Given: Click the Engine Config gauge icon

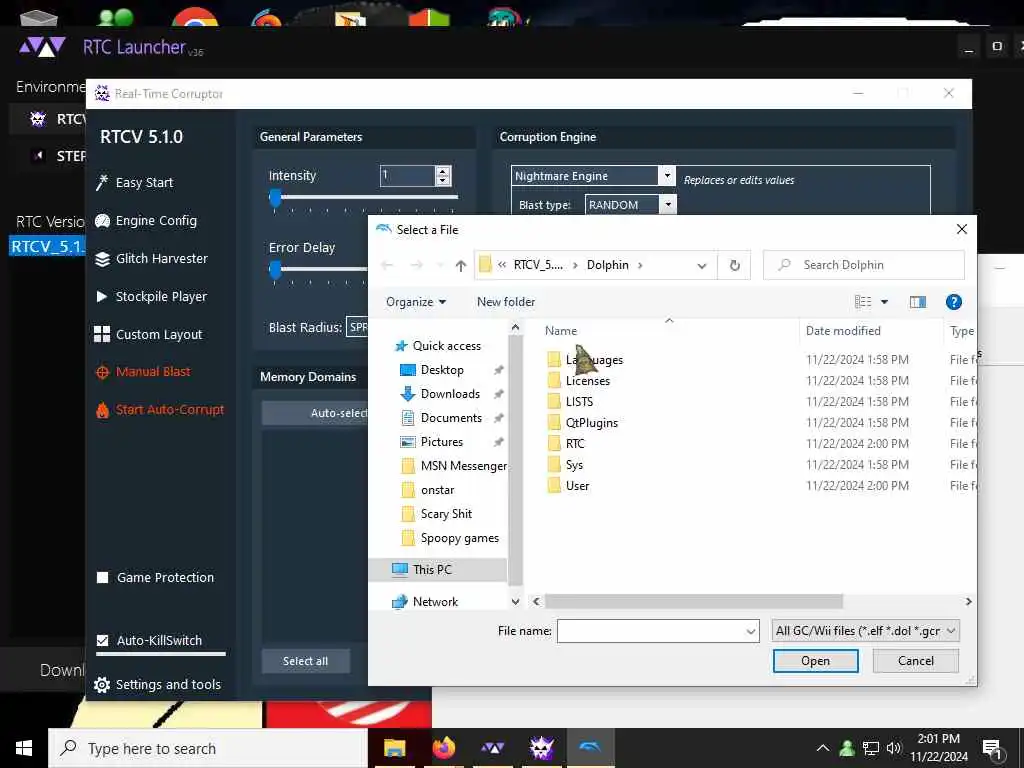Looking at the screenshot, I should point(103,221).
